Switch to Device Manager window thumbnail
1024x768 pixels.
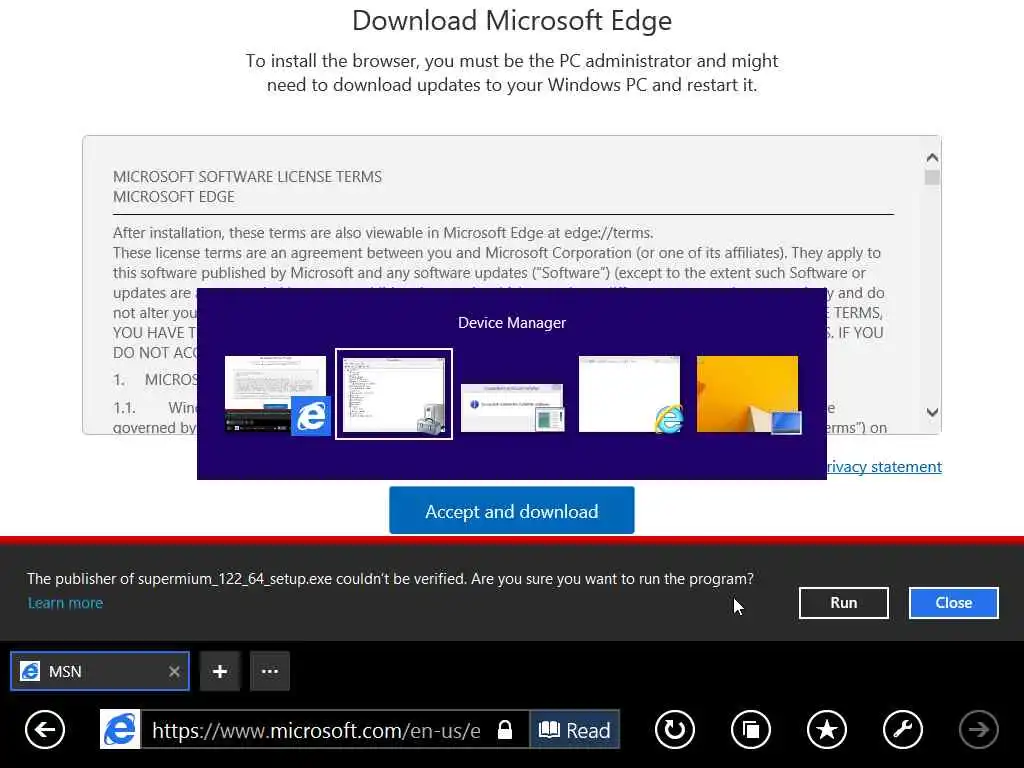click(394, 394)
